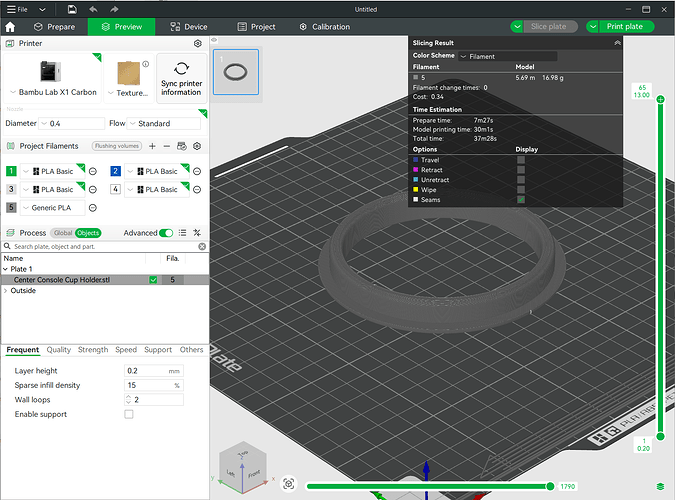675x500 pixels.
Task: Open nozzle Diameter dropdown
Action: (x=71, y=124)
